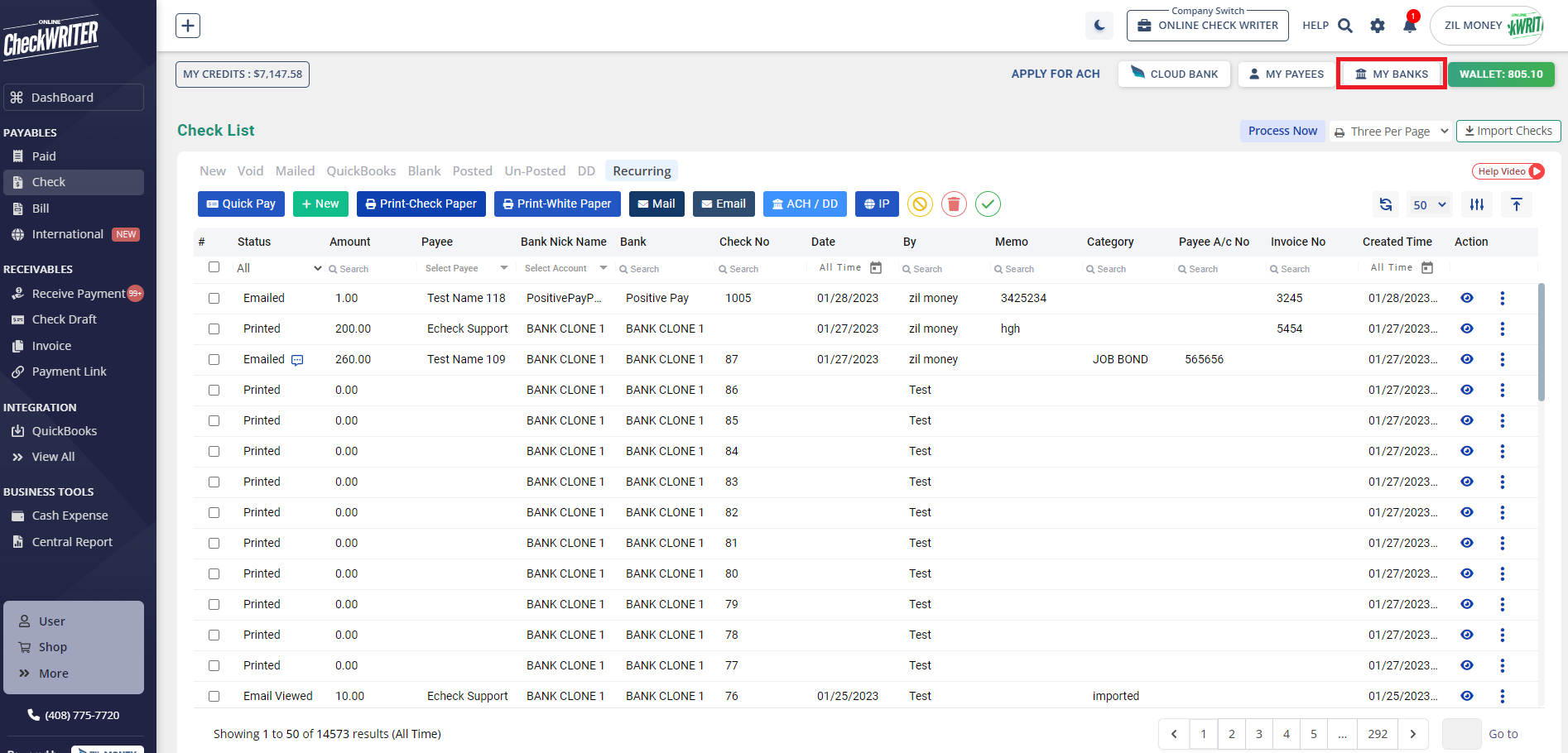Select all rows checkbox in header
Viewport: 1568px width, 753px height.
[x=214, y=267]
